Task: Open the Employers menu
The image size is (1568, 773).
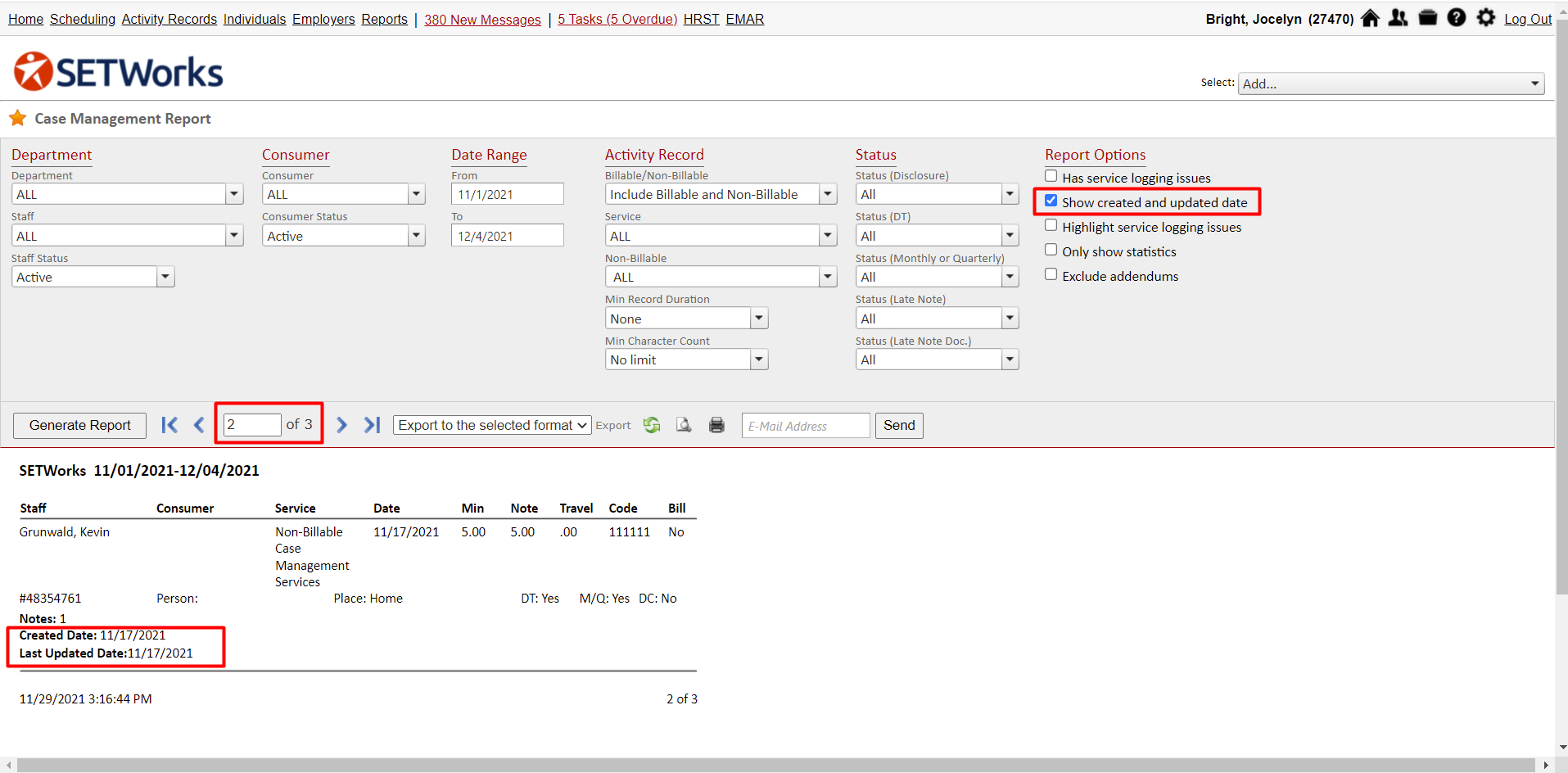Action: pos(323,19)
